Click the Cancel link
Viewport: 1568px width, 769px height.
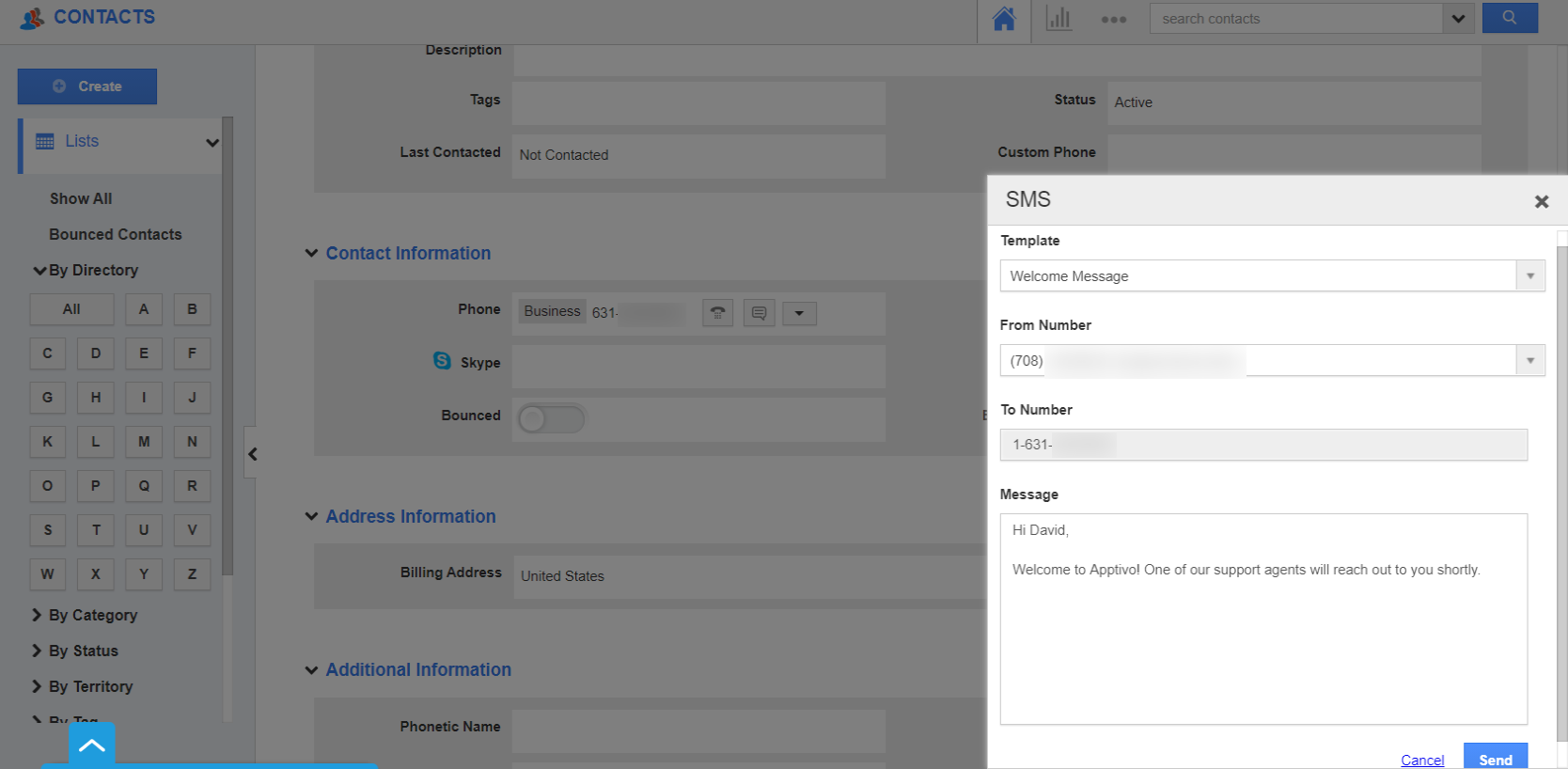pos(1422,760)
